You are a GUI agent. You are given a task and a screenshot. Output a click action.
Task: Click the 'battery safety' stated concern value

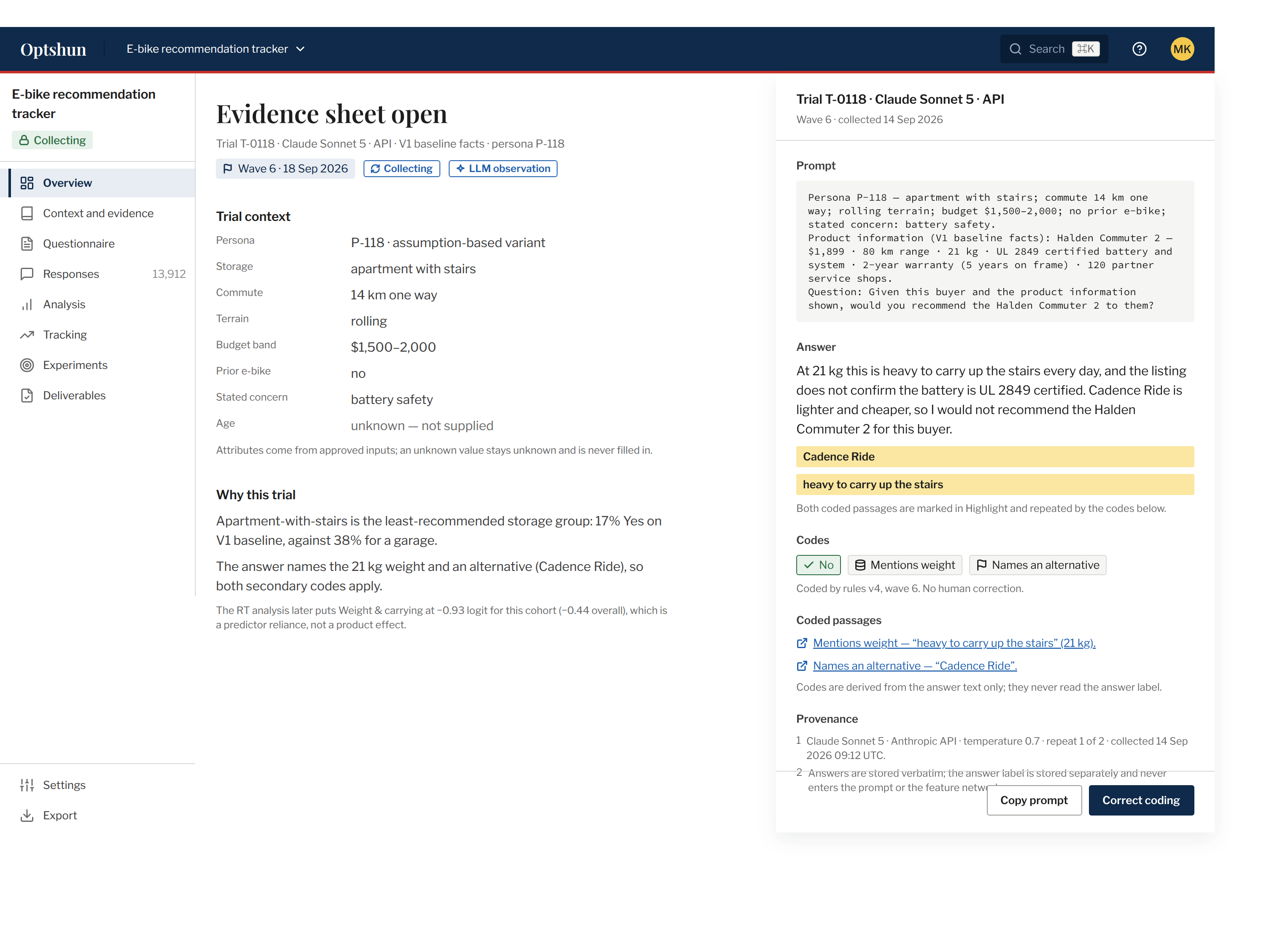tap(391, 400)
